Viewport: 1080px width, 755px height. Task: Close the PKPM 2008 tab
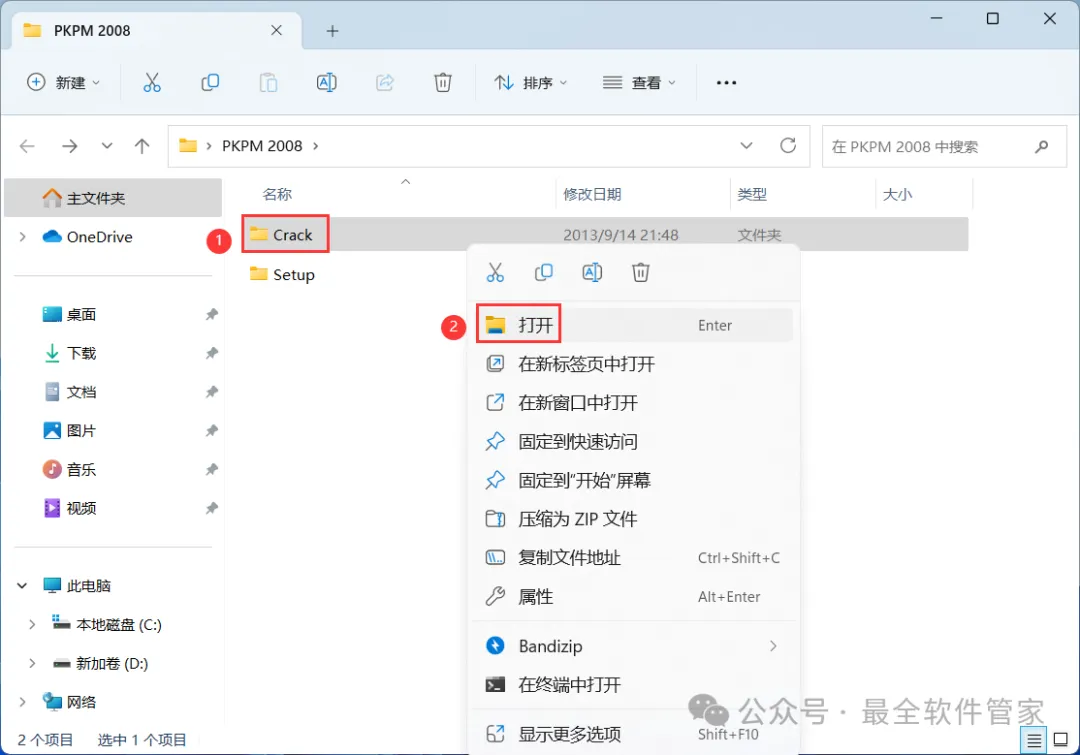(276, 30)
